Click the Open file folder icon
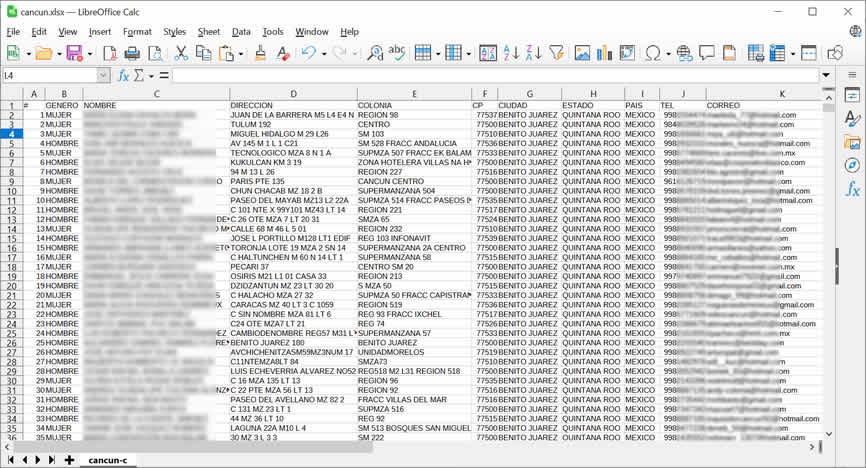Viewport: 866px width, 468px height. tap(44, 53)
